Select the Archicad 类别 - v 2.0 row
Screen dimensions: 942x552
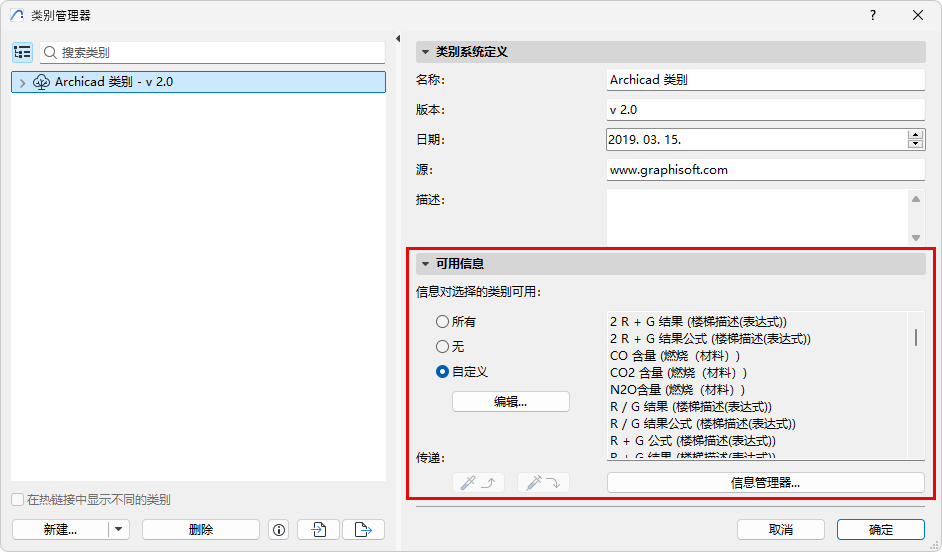(x=198, y=82)
